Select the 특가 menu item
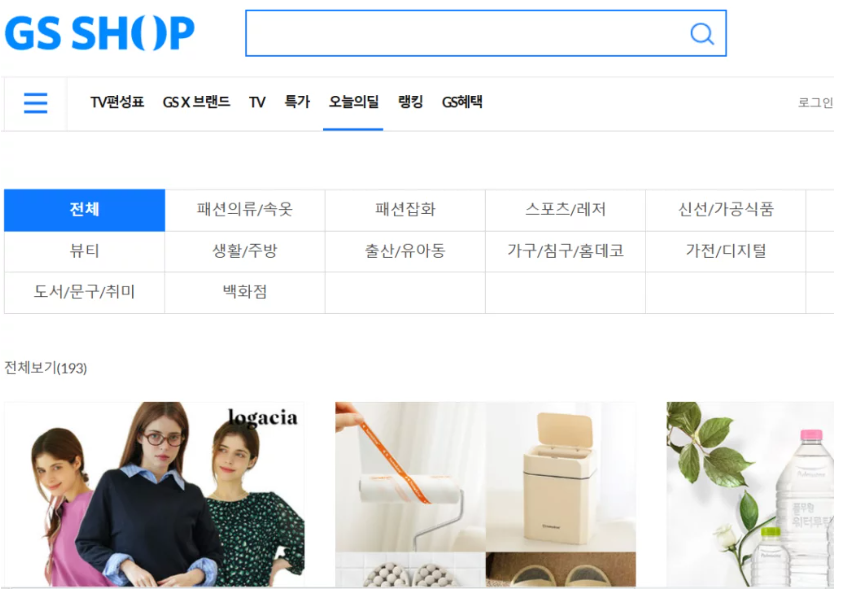 297,102
